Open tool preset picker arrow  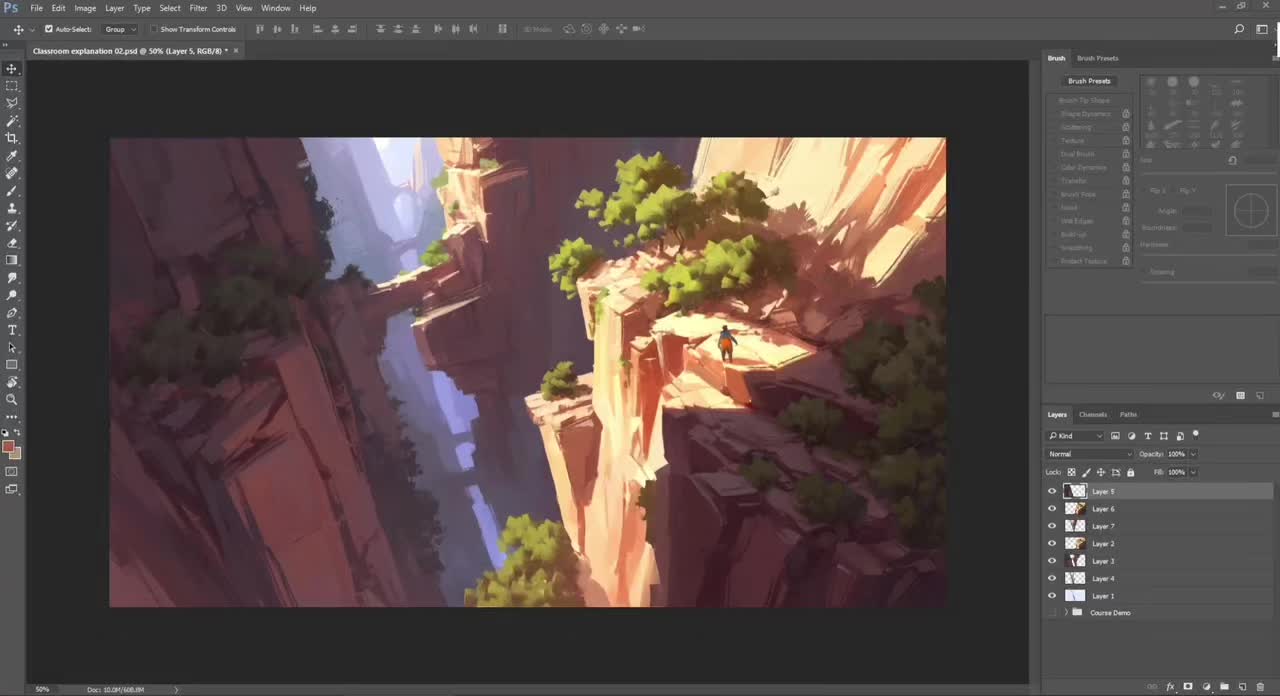coord(32,29)
